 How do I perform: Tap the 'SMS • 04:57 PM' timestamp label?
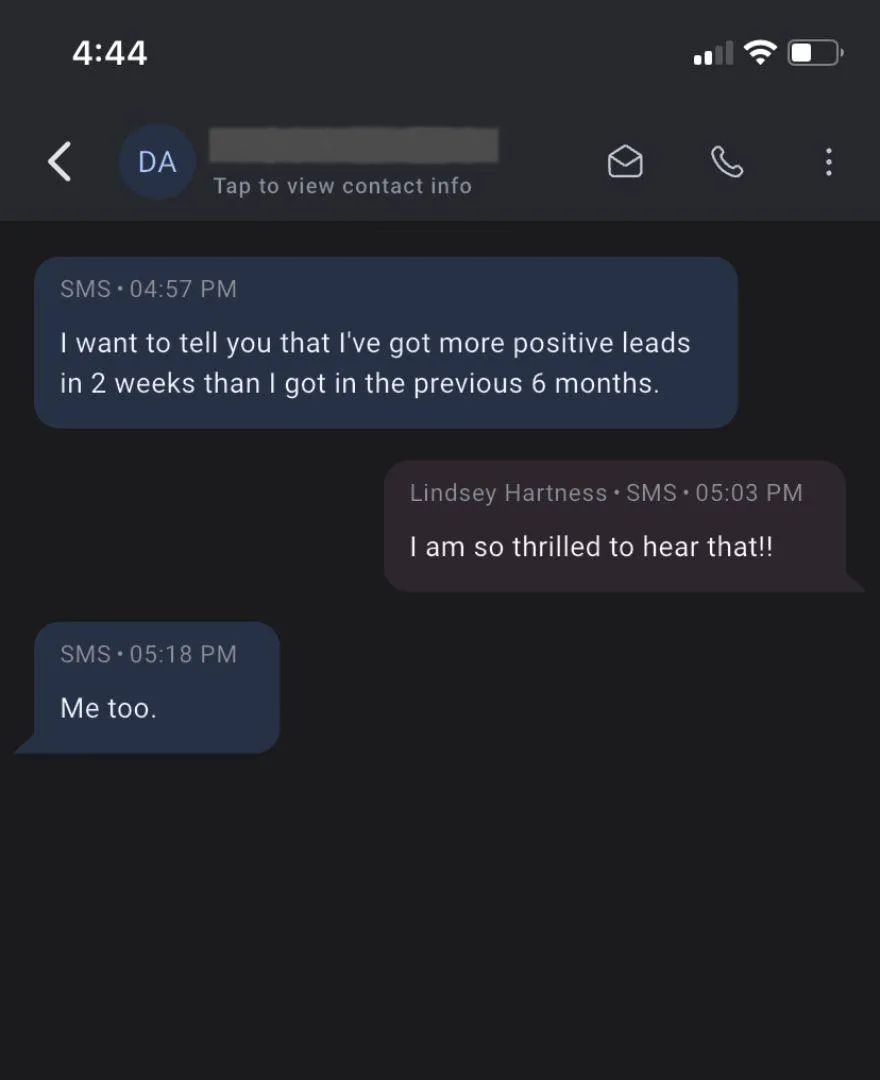click(148, 289)
